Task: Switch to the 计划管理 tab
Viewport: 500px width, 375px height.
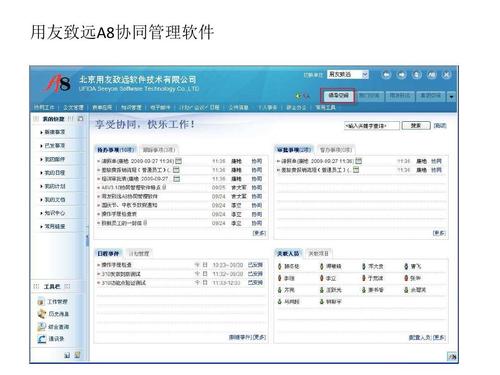Action: (x=139, y=254)
